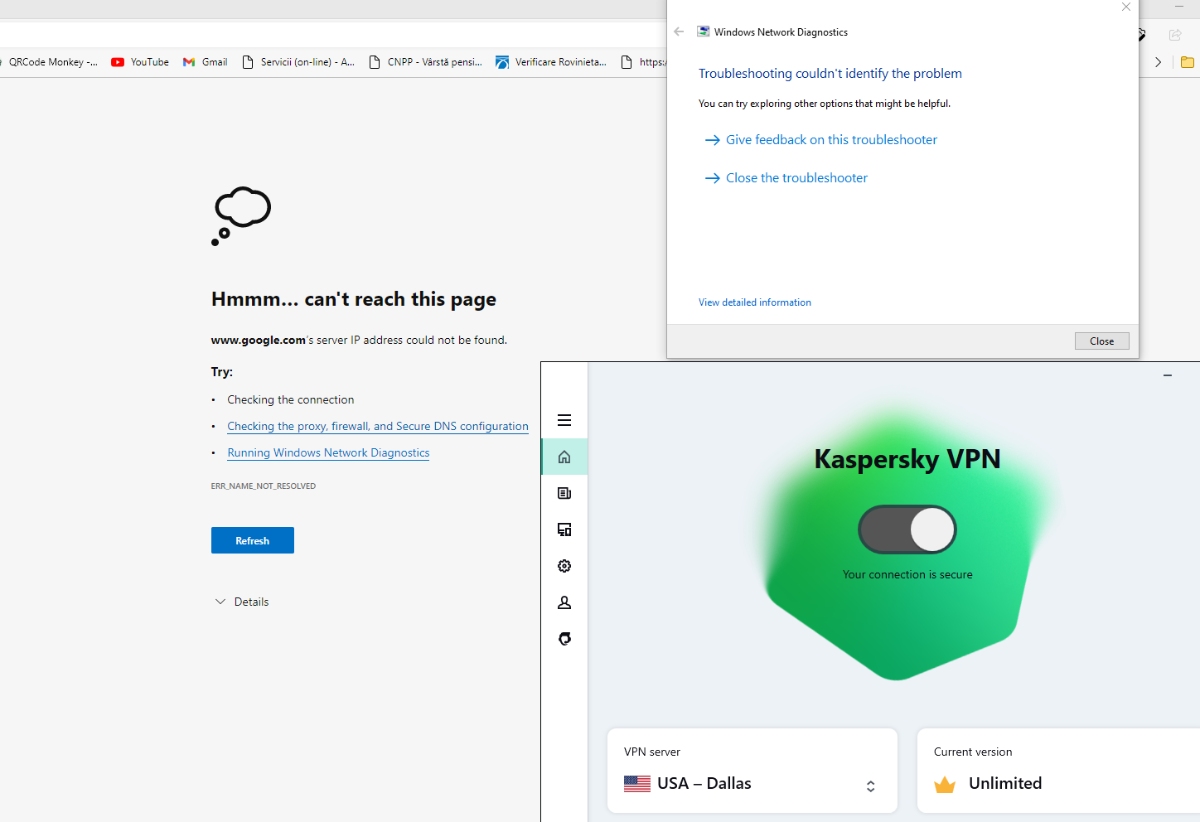This screenshot has width=1200, height=822.
Task: Open Checking the proxy, firewall, and Secure DNS link
Action: click(378, 426)
